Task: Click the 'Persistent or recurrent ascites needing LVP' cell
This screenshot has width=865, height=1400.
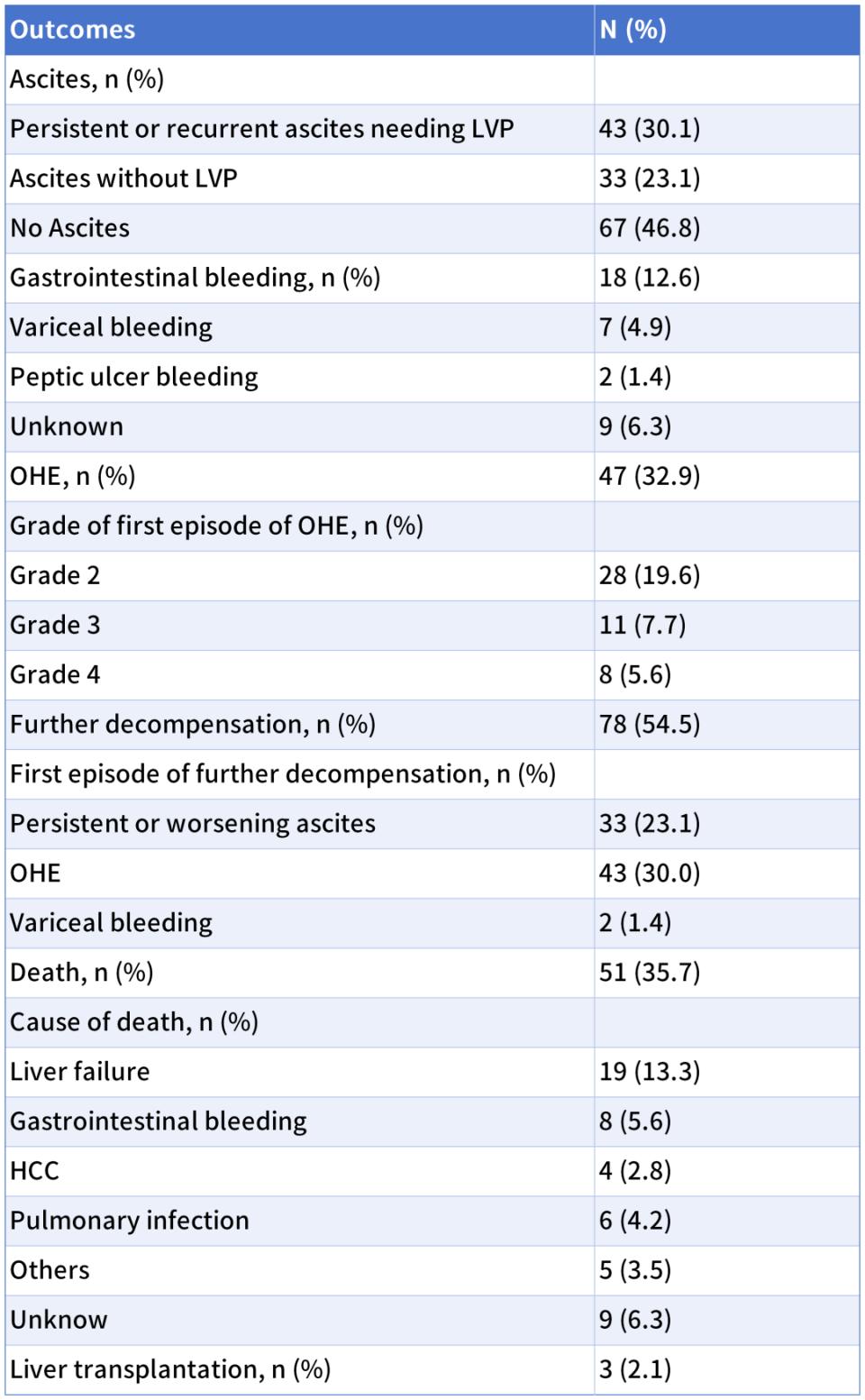Action: (x=262, y=129)
